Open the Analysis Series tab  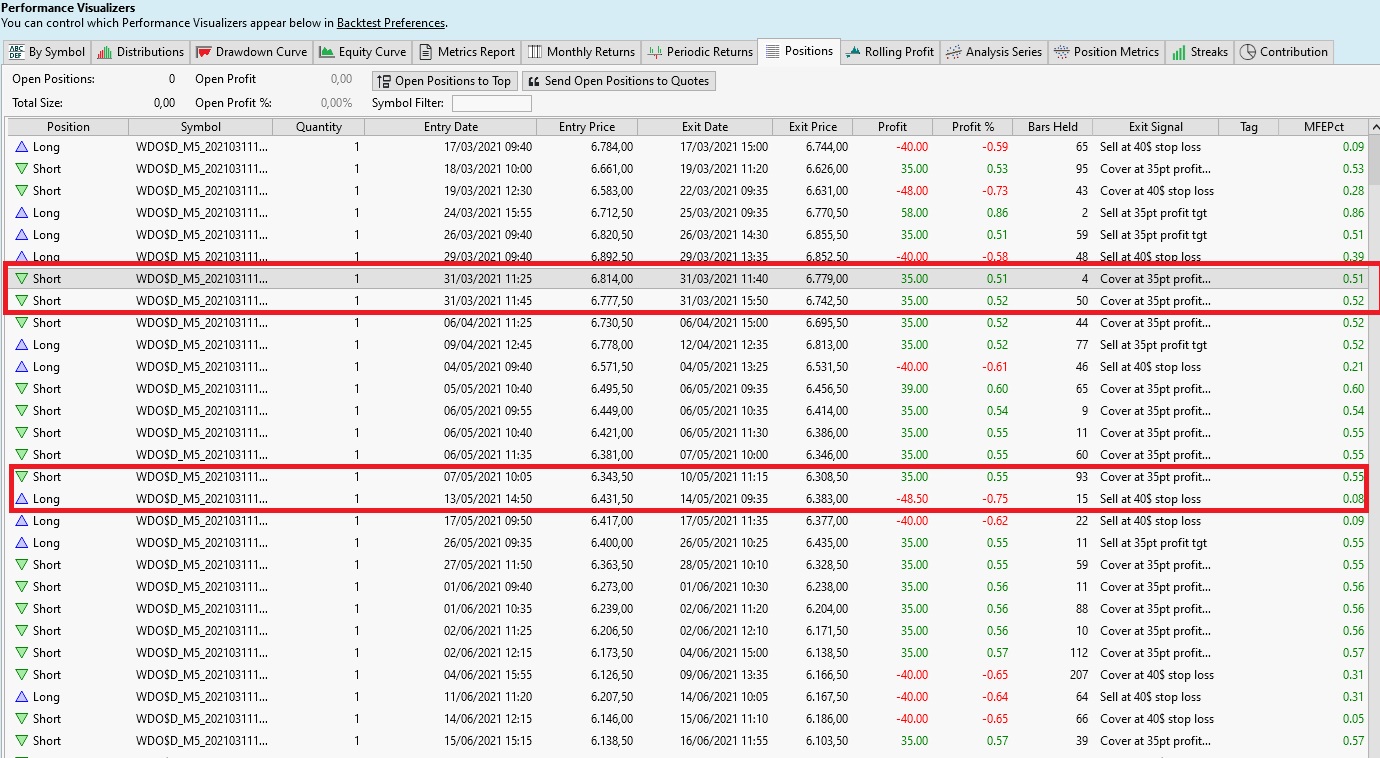point(993,52)
